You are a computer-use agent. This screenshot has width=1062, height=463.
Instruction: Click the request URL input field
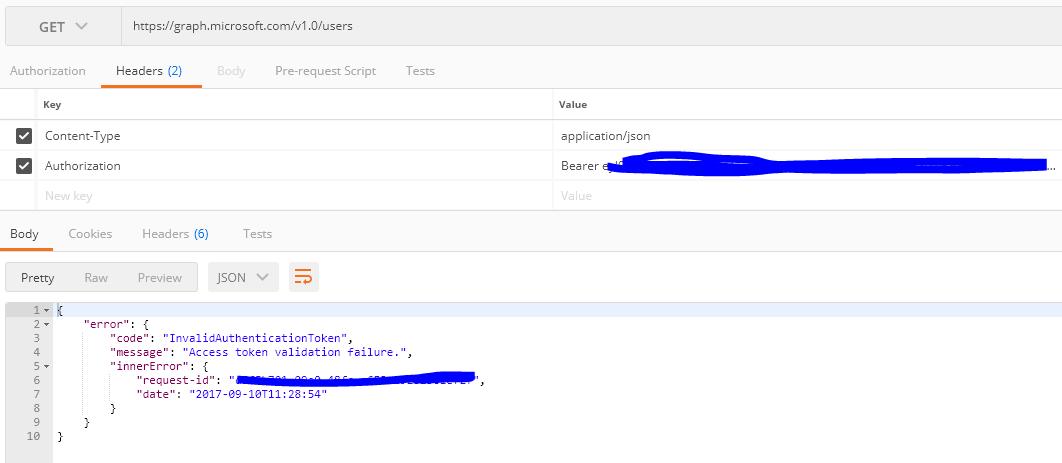pos(590,26)
